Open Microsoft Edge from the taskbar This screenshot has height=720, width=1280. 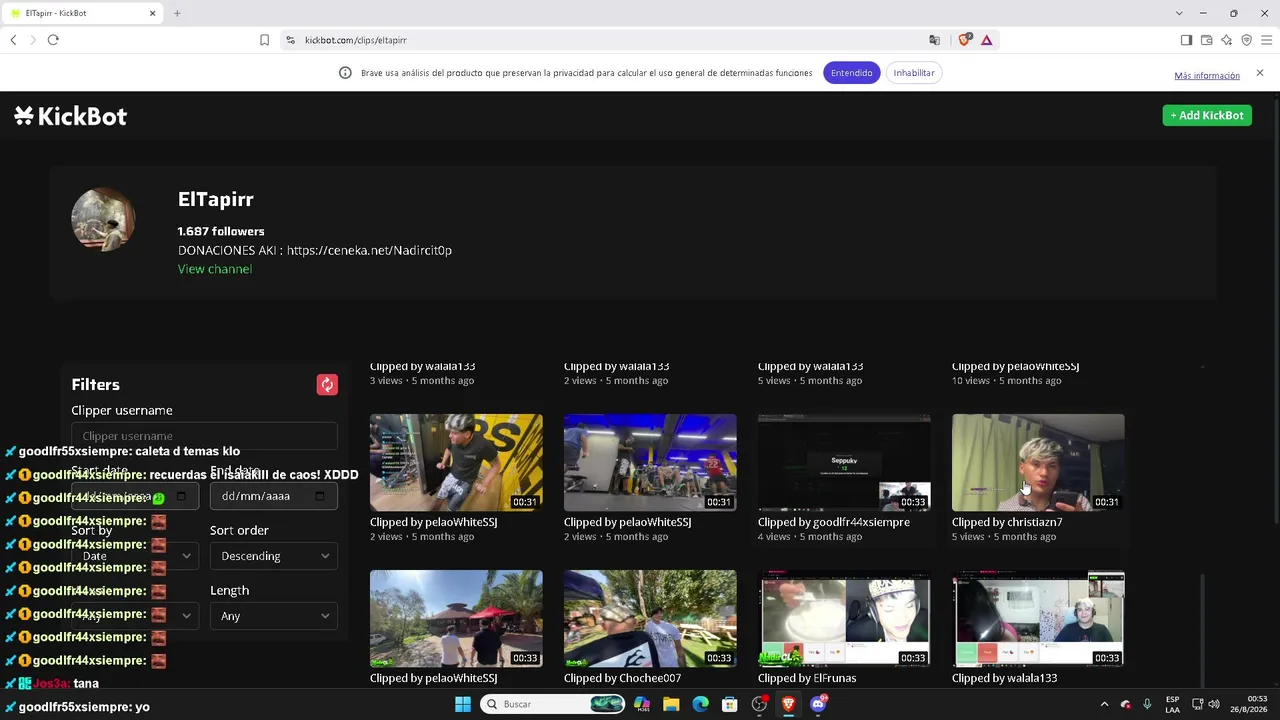(700, 704)
